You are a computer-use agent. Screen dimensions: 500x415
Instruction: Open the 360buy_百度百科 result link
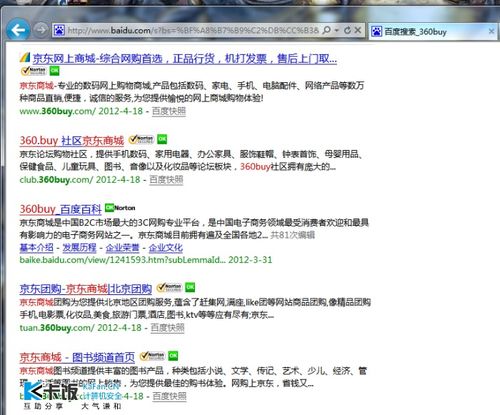tap(61, 209)
